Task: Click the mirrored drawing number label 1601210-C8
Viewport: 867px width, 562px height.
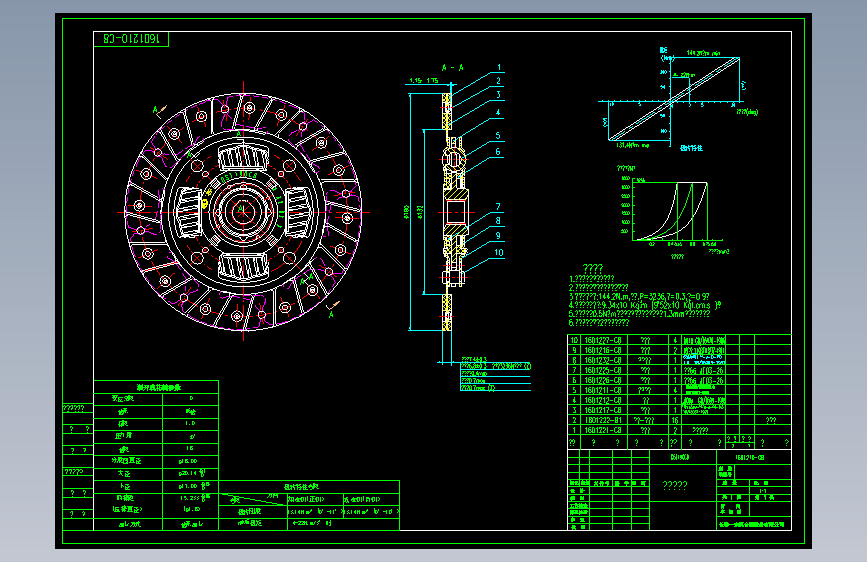Action: pos(131,39)
